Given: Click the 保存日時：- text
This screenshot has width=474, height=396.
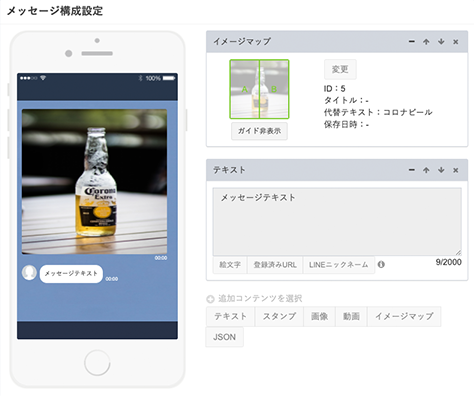Looking at the screenshot, I should 346,125.
